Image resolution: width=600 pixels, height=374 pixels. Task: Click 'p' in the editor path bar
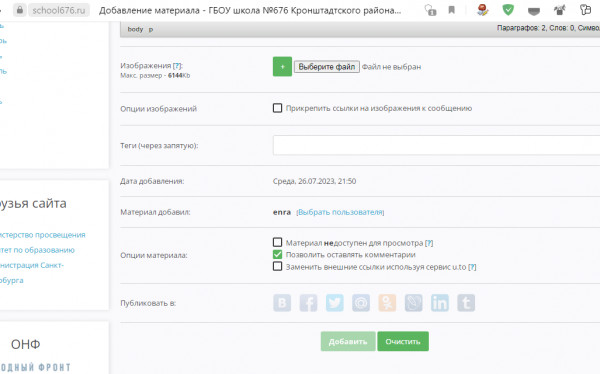click(x=151, y=29)
